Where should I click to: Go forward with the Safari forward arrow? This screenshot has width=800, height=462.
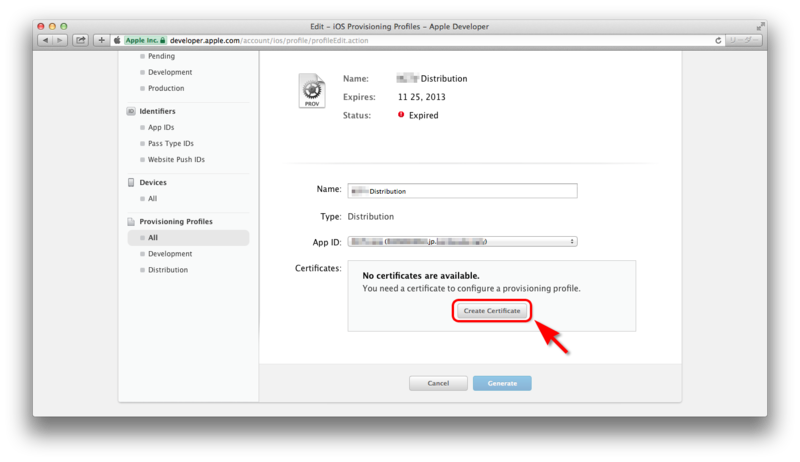(x=60, y=40)
